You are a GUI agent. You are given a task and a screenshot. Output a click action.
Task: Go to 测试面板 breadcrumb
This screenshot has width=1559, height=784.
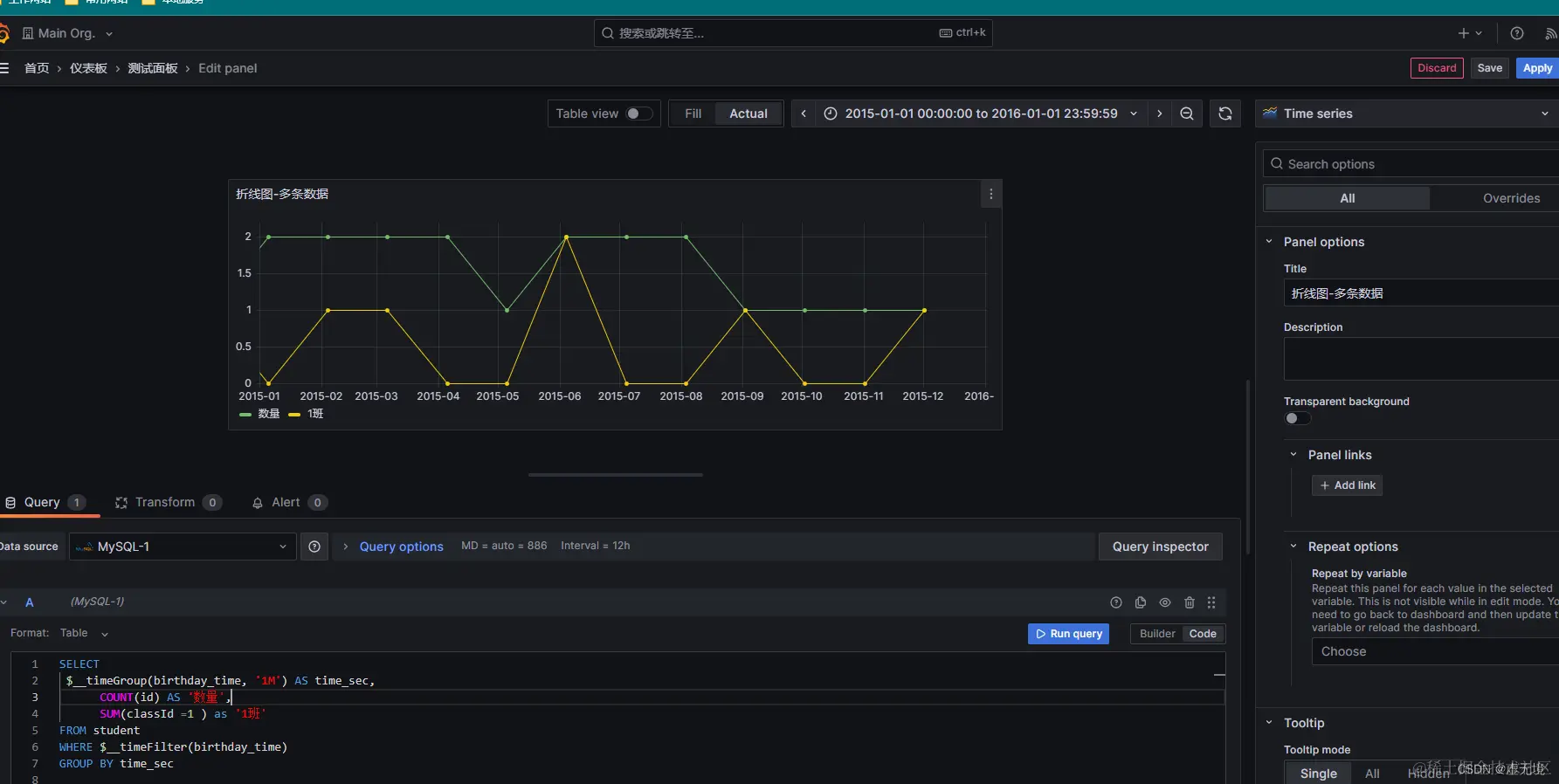tap(153, 68)
